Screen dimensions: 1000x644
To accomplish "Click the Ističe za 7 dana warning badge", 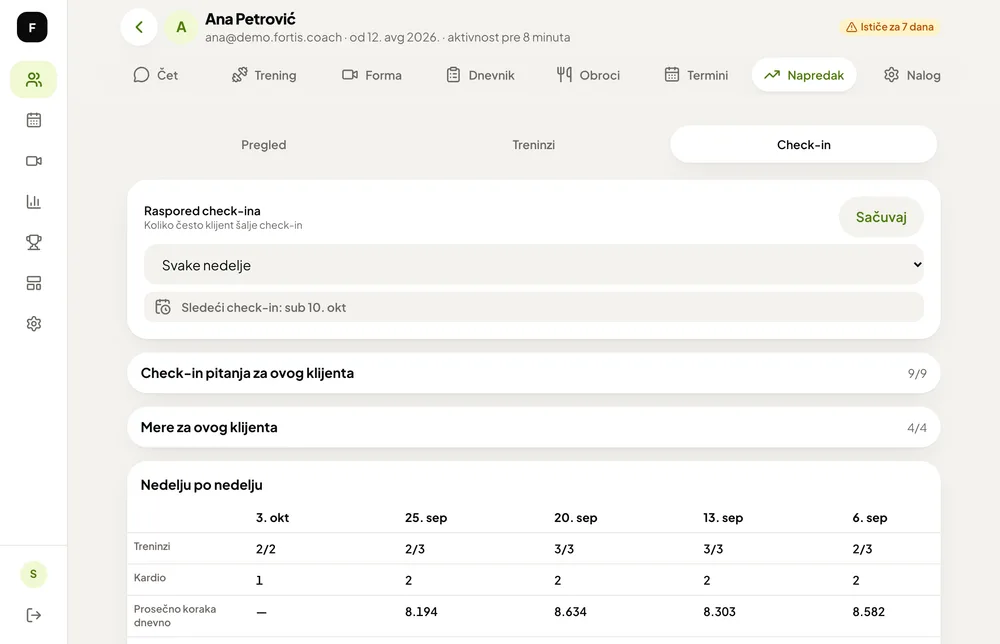I will pyautogui.click(x=889, y=27).
